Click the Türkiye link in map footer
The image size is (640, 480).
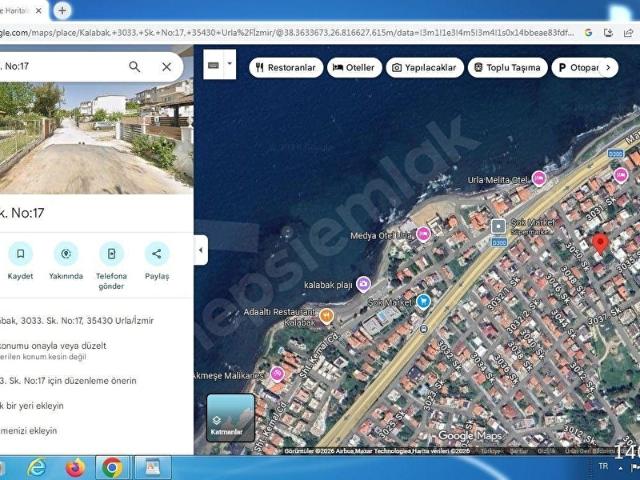tap(492, 451)
